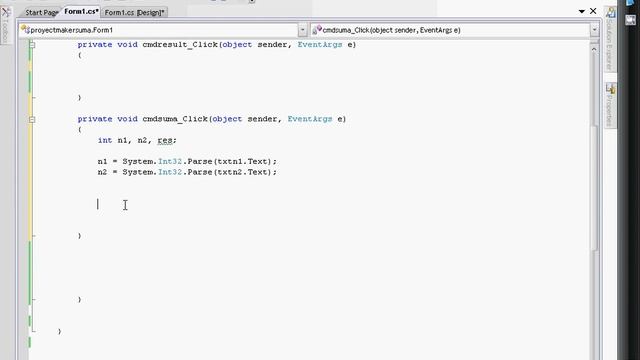Open the Toolbox side panel tab
The image size is (640, 360).
pyautogui.click(x=6, y=25)
